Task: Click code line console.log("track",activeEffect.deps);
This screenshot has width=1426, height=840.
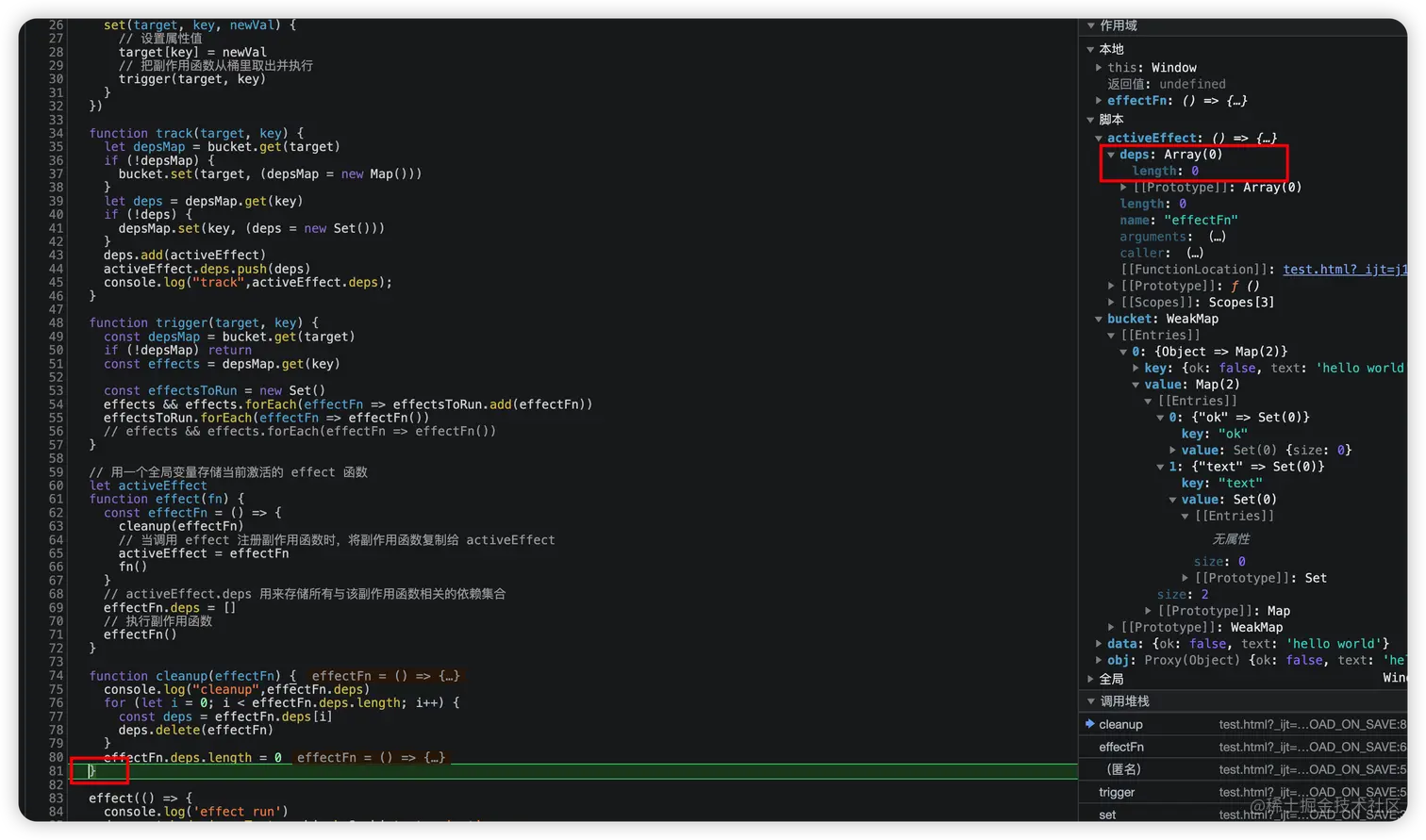Action: [x=248, y=282]
